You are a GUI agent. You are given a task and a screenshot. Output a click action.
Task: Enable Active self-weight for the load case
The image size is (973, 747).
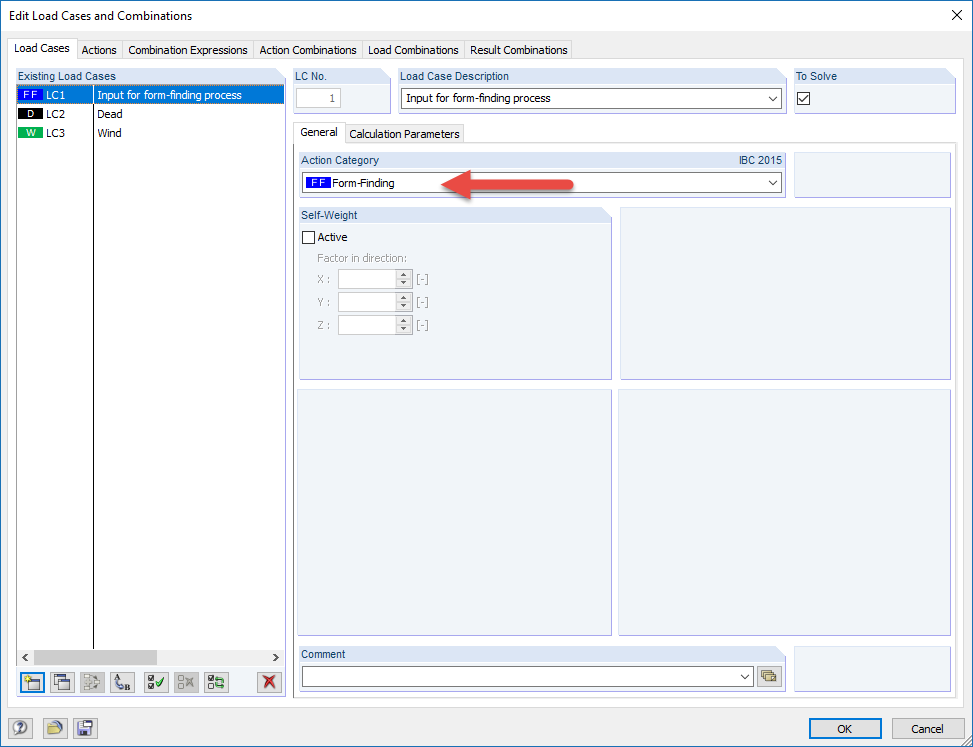pos(309,237)
